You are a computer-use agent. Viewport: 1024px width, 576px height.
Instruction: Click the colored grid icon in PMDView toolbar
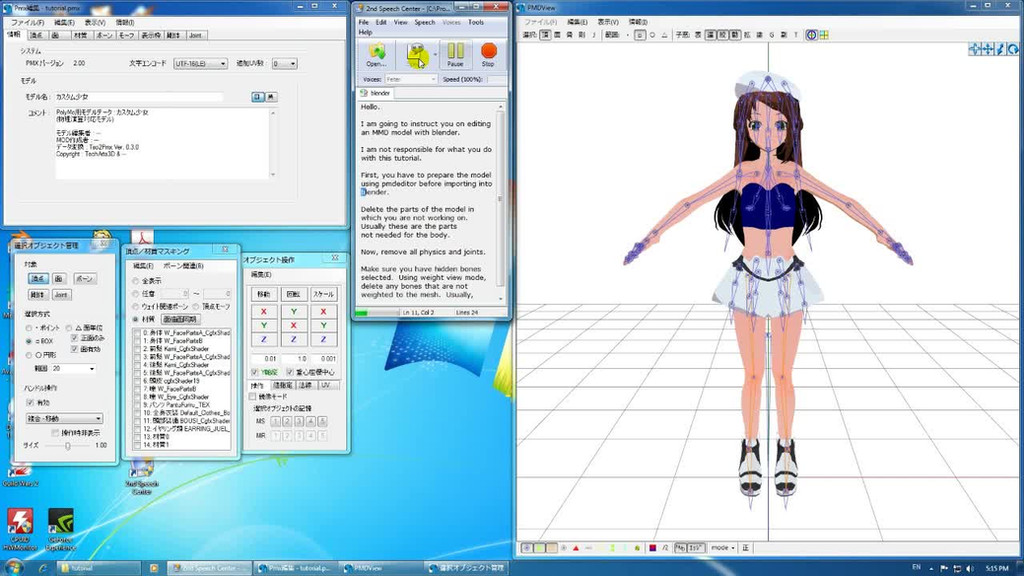[824, 35]
